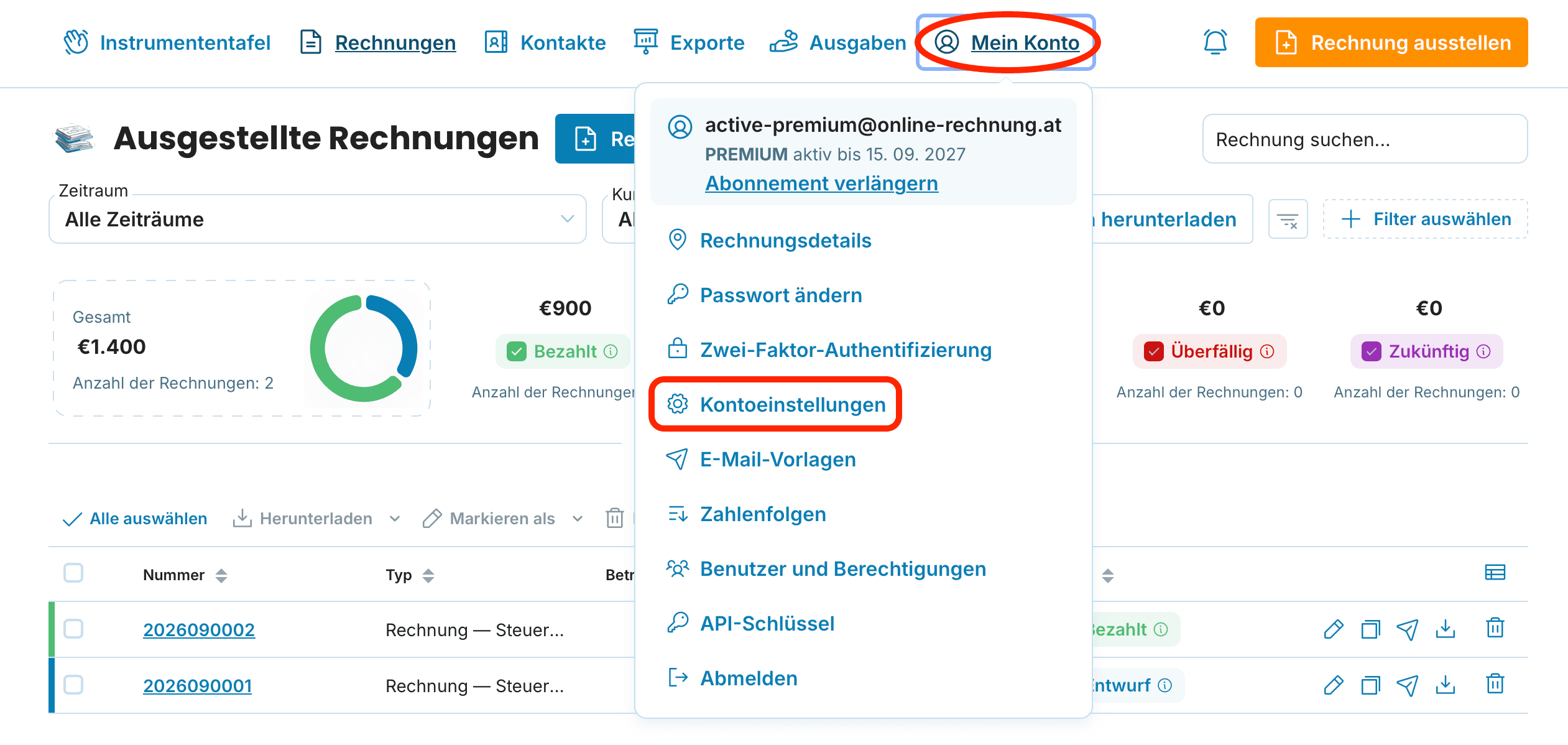Duplicate invoice 2026090001 via copy icon

[1370, 685]
